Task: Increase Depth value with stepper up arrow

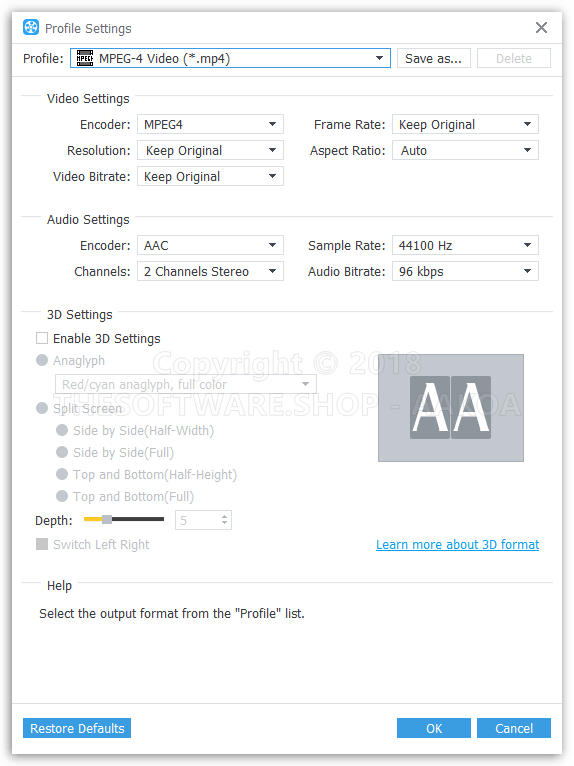Action: tap(224, 516)
